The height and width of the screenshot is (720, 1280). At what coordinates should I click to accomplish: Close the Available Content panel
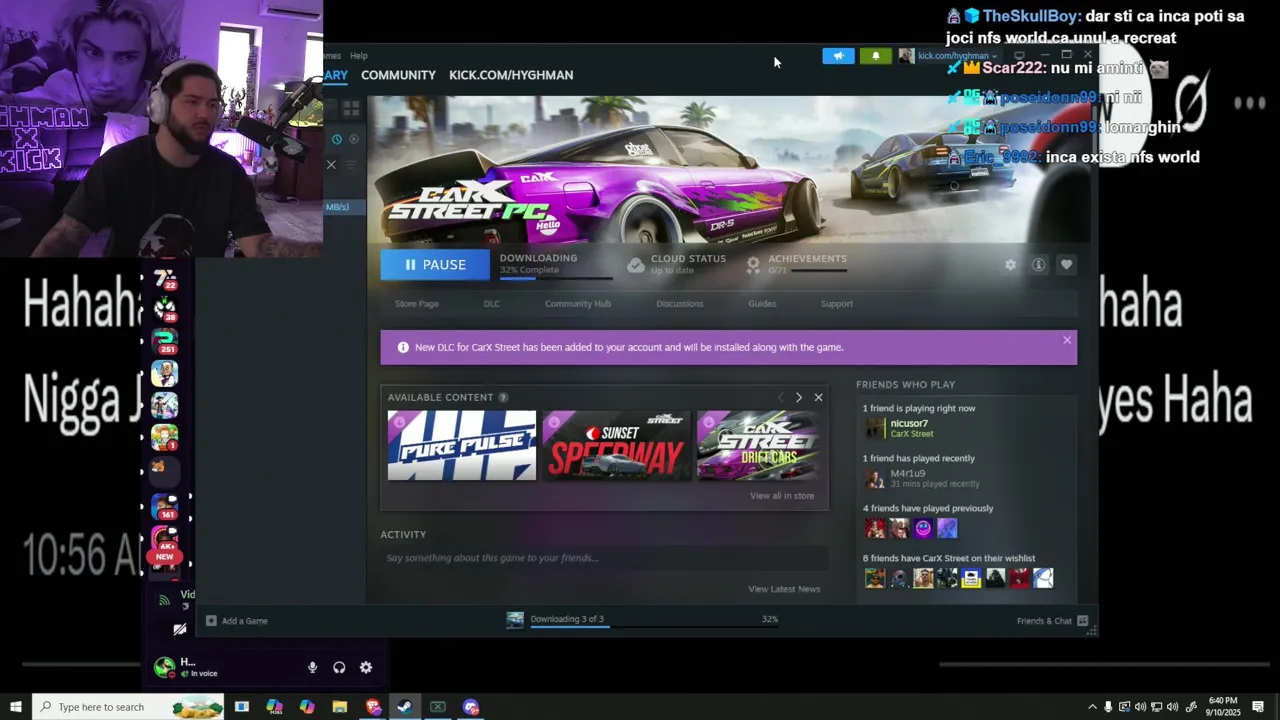coord(818,397)
